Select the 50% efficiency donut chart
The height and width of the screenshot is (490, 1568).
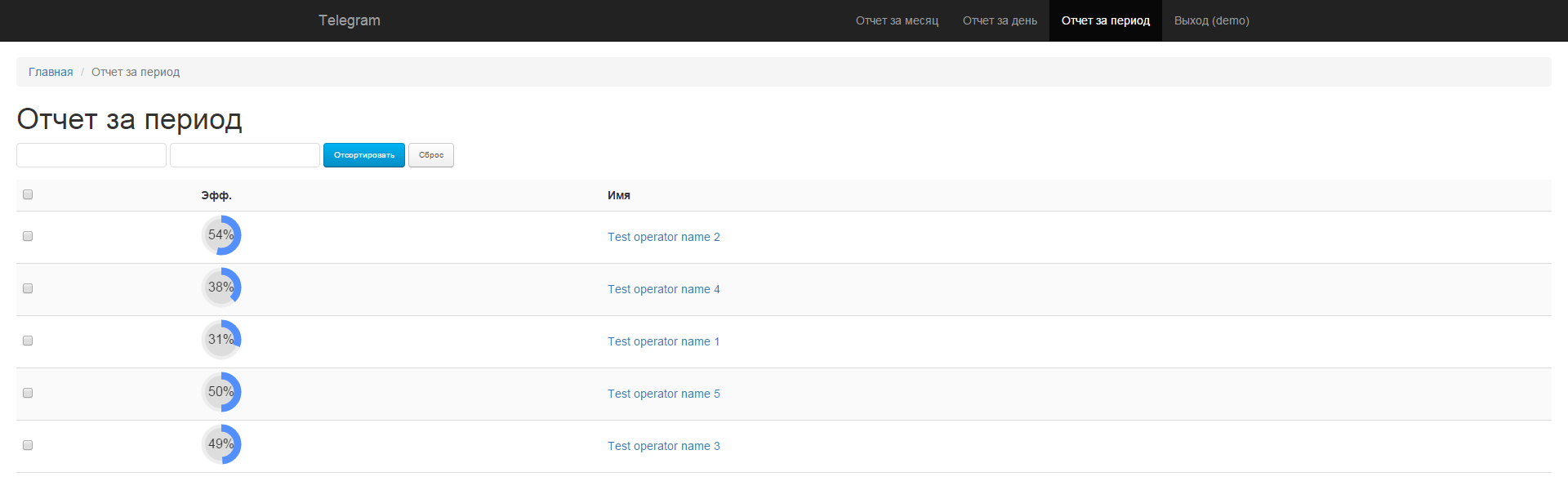[221, 392]
